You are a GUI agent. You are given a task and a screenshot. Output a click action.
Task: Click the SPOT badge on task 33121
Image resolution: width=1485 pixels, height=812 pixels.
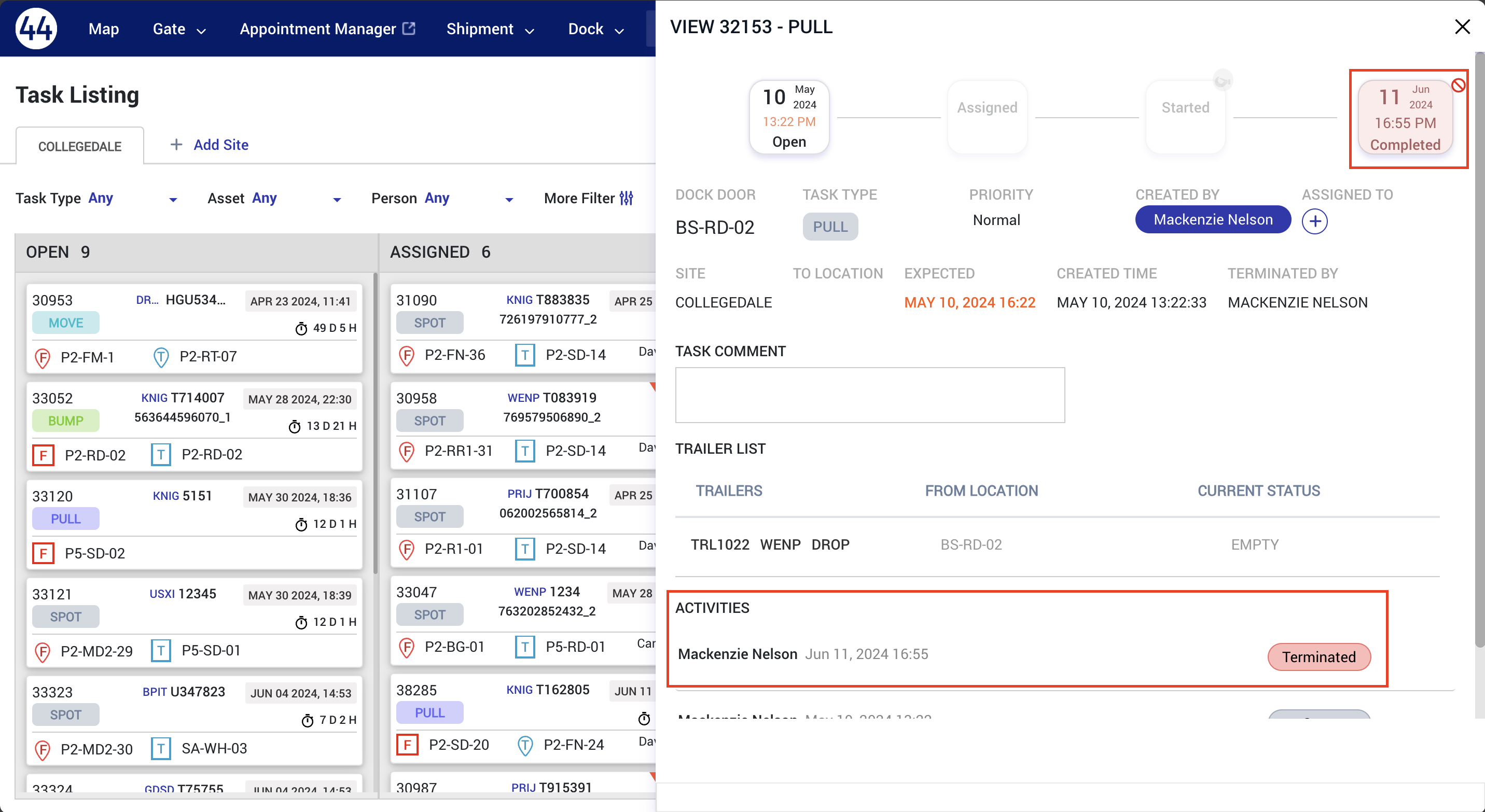66,617
